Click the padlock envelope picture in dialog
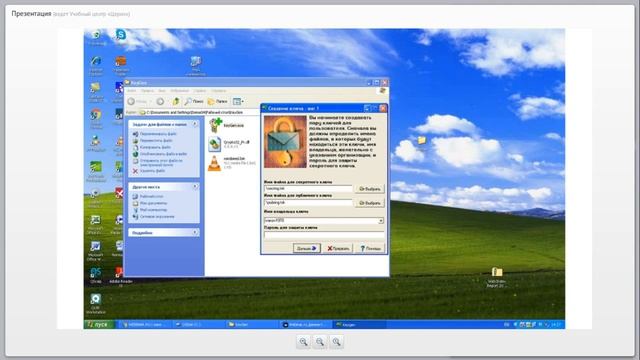The image size is (640, 360). 285,142
